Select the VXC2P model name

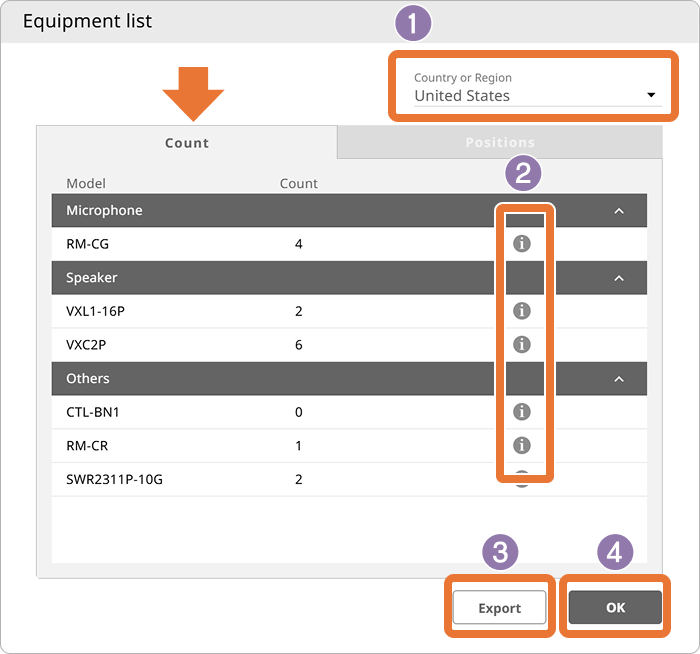(x=86, y=345)
